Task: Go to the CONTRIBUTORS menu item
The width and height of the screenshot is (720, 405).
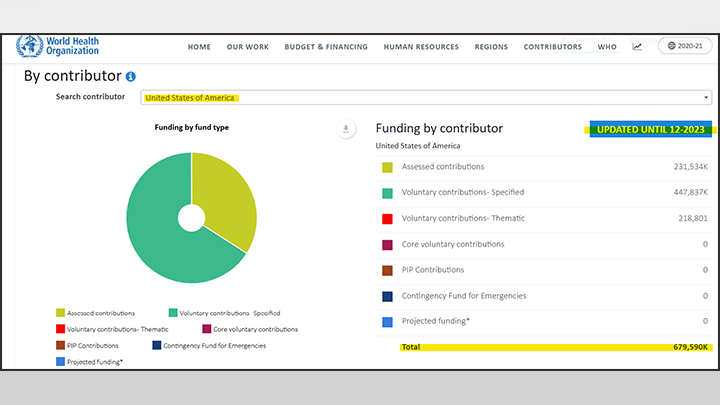Action: point(552,47)
